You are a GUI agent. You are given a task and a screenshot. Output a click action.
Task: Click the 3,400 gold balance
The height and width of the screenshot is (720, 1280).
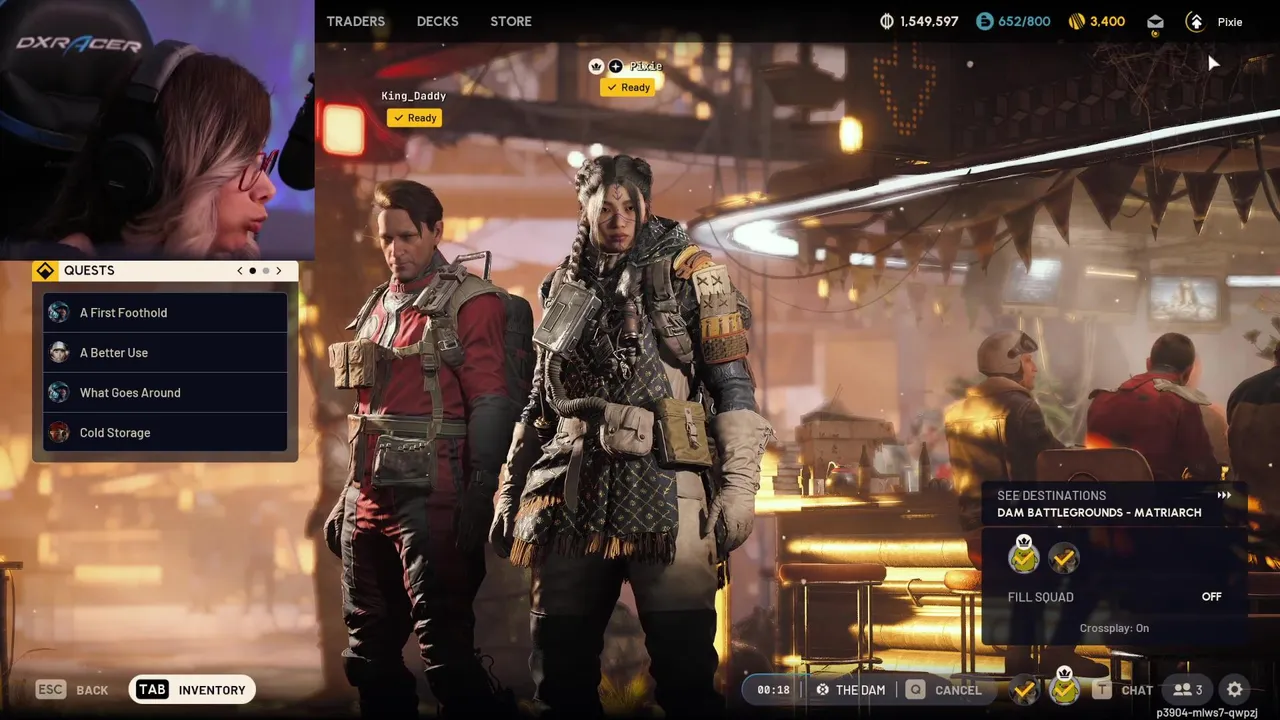[1108, 21]
